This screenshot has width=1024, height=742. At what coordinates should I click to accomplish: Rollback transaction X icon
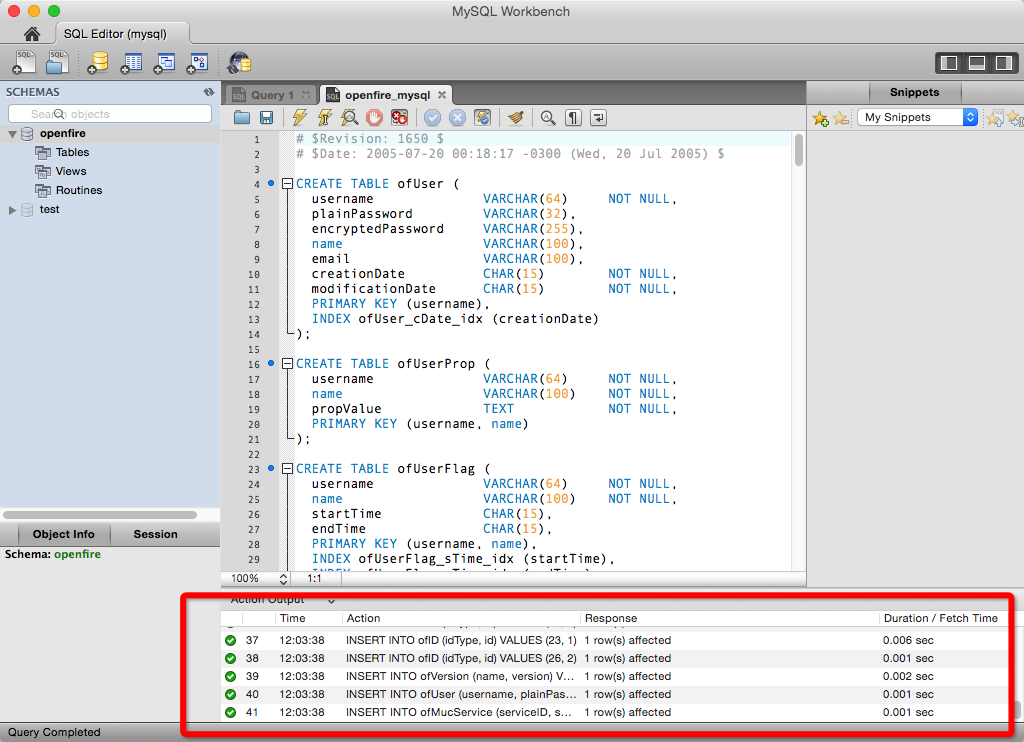pos(457,118)
